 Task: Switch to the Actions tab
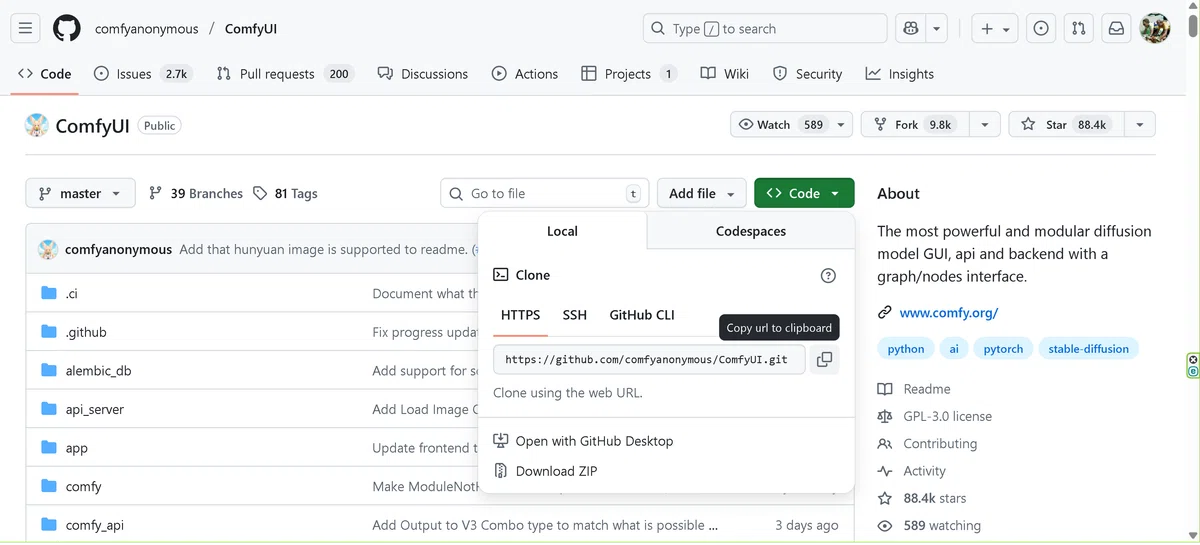click(x=525, y=74)
